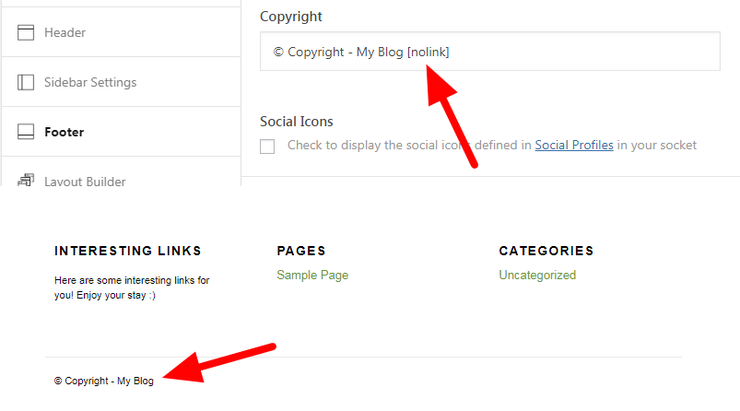Open the Sample Page link
Screen dimensions: 740x411
pyautogui.click(x=312, y=275)
